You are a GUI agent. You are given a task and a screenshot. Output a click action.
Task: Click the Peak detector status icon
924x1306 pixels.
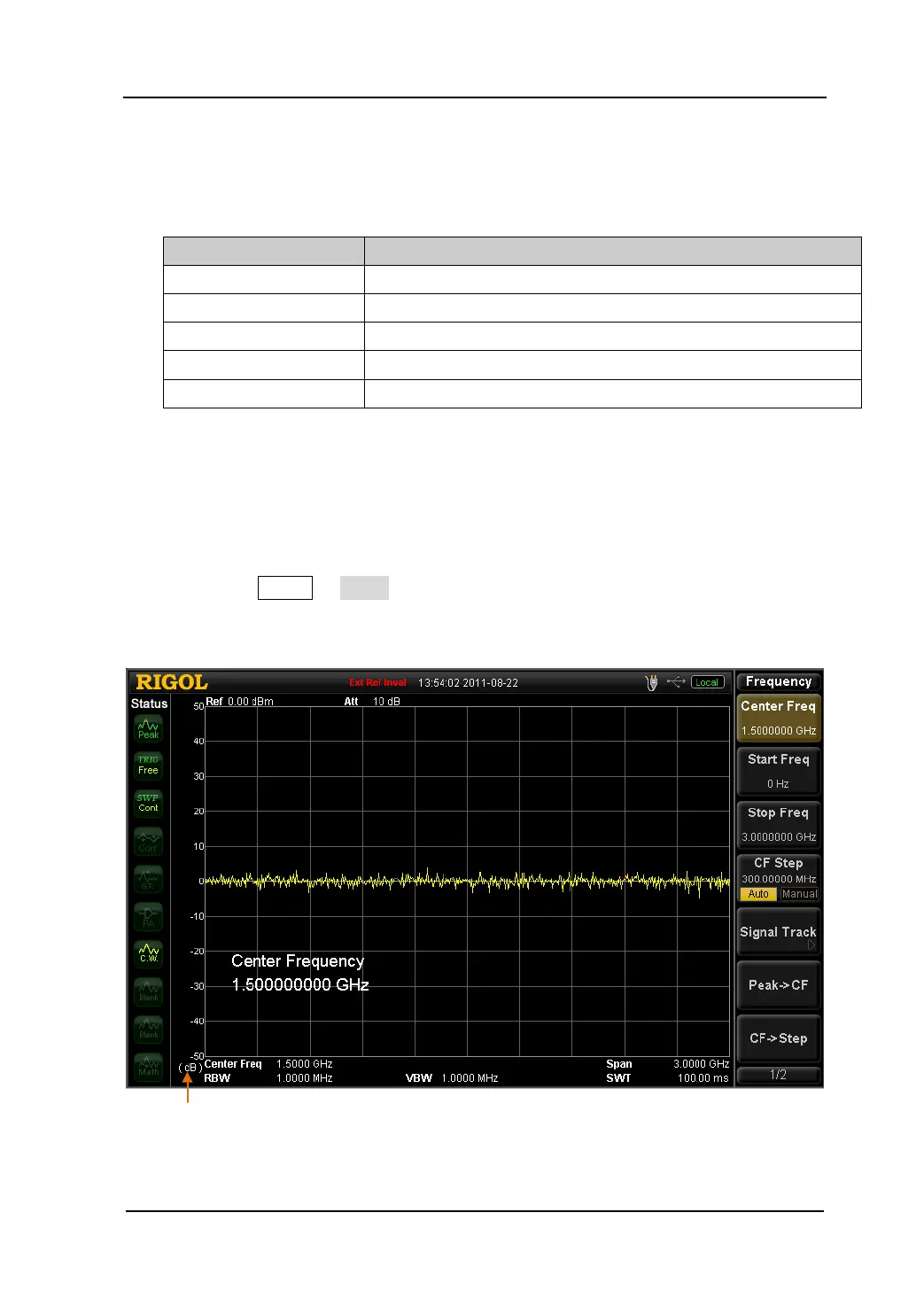point(148,729)
